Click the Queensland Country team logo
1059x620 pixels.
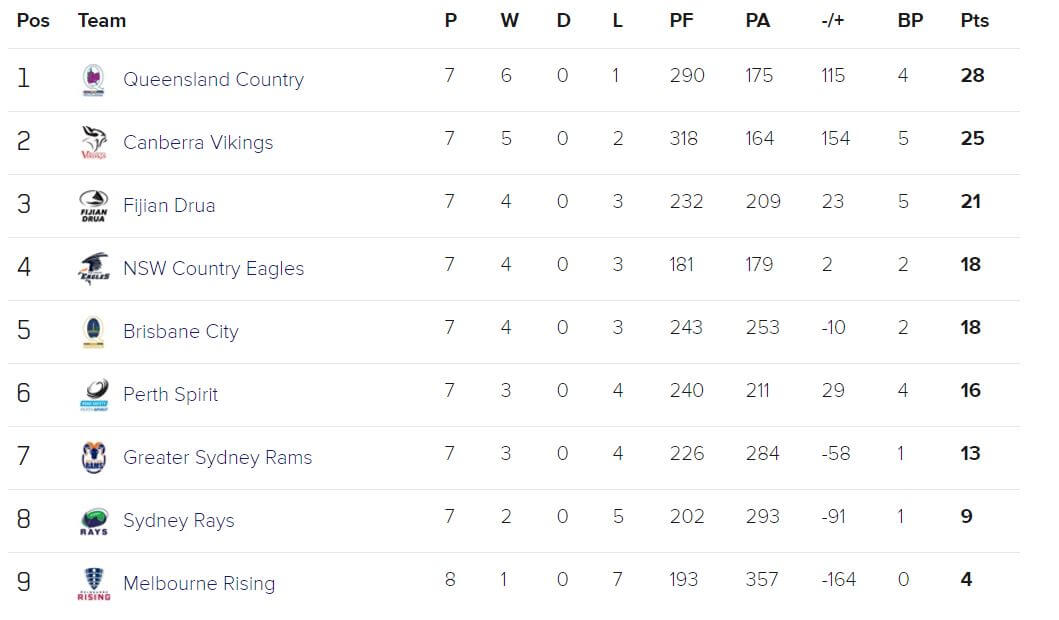[x=93, y=80]
